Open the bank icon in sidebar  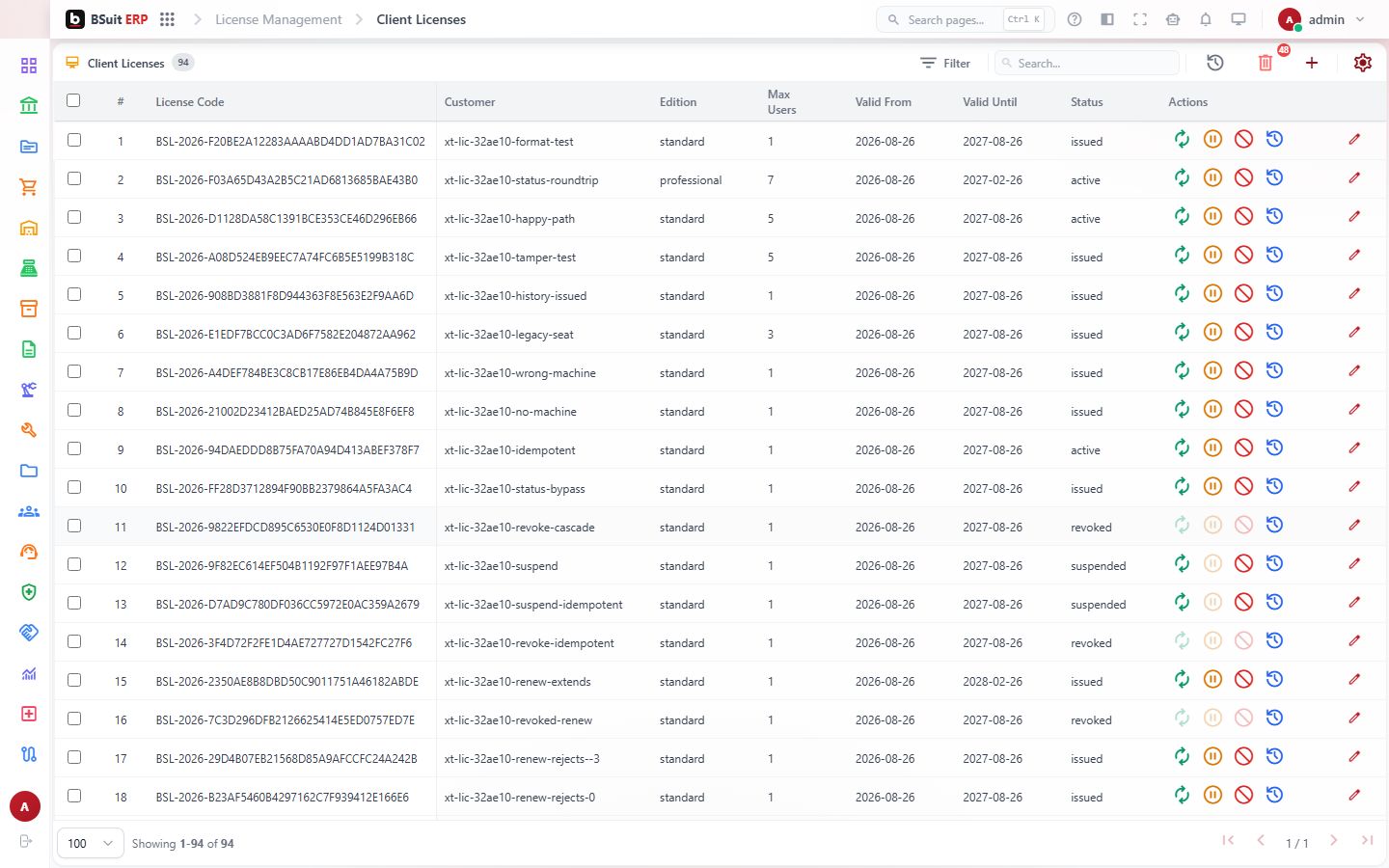coord(29,106)
